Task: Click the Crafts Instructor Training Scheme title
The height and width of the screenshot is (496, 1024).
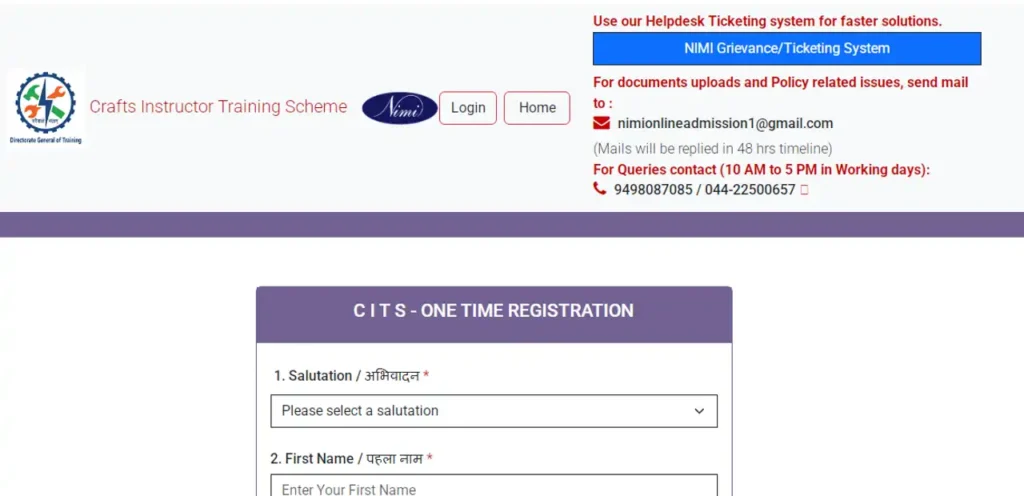Action: click(218, 106)
